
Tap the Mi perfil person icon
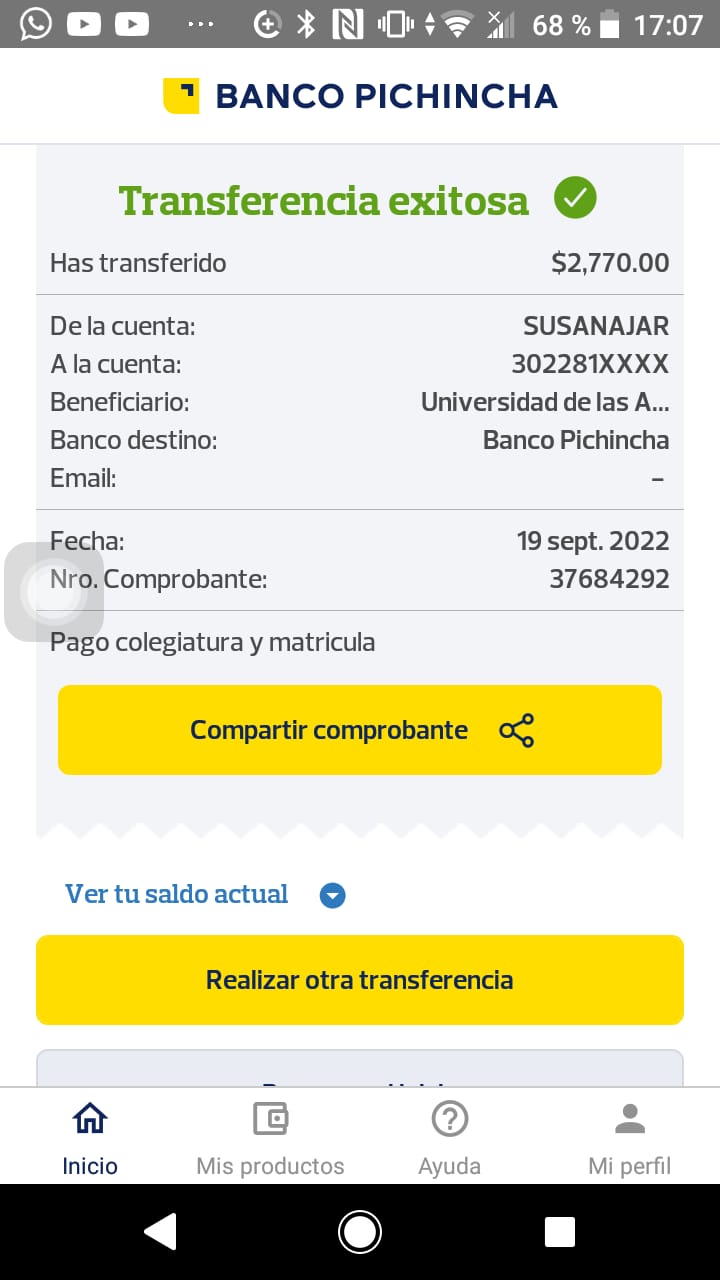[x=630, y=1119]
